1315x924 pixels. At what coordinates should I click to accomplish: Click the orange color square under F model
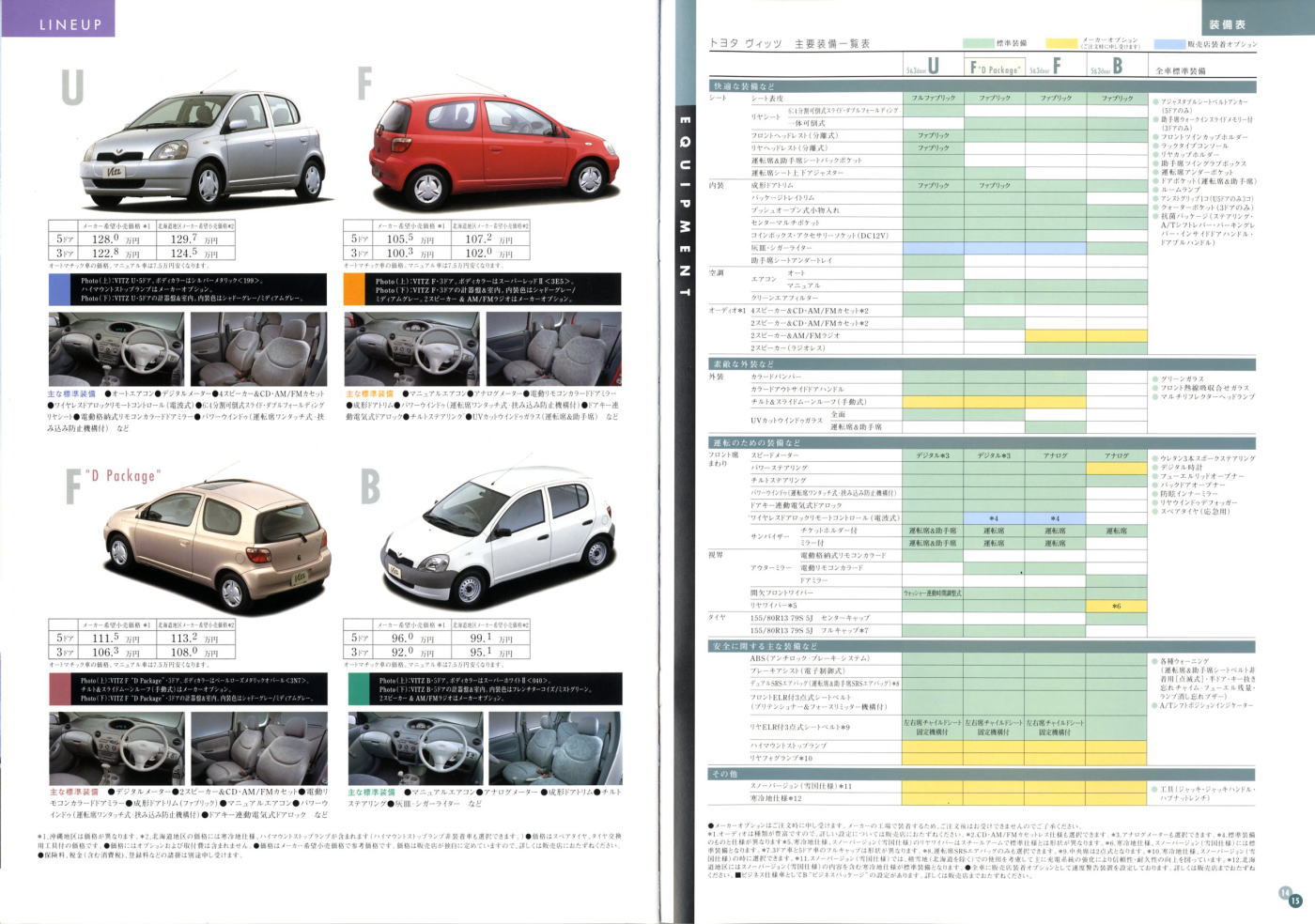pyautogui.click(x=354, y=290)
